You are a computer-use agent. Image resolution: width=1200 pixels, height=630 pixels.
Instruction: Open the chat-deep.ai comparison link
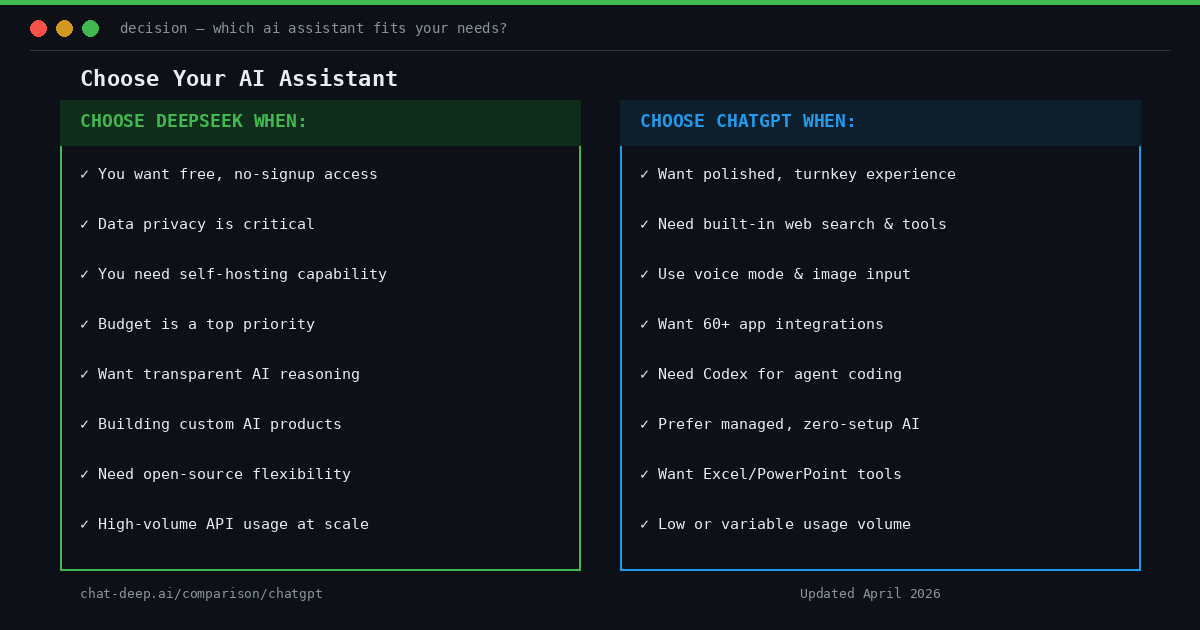tap(201, 593)
